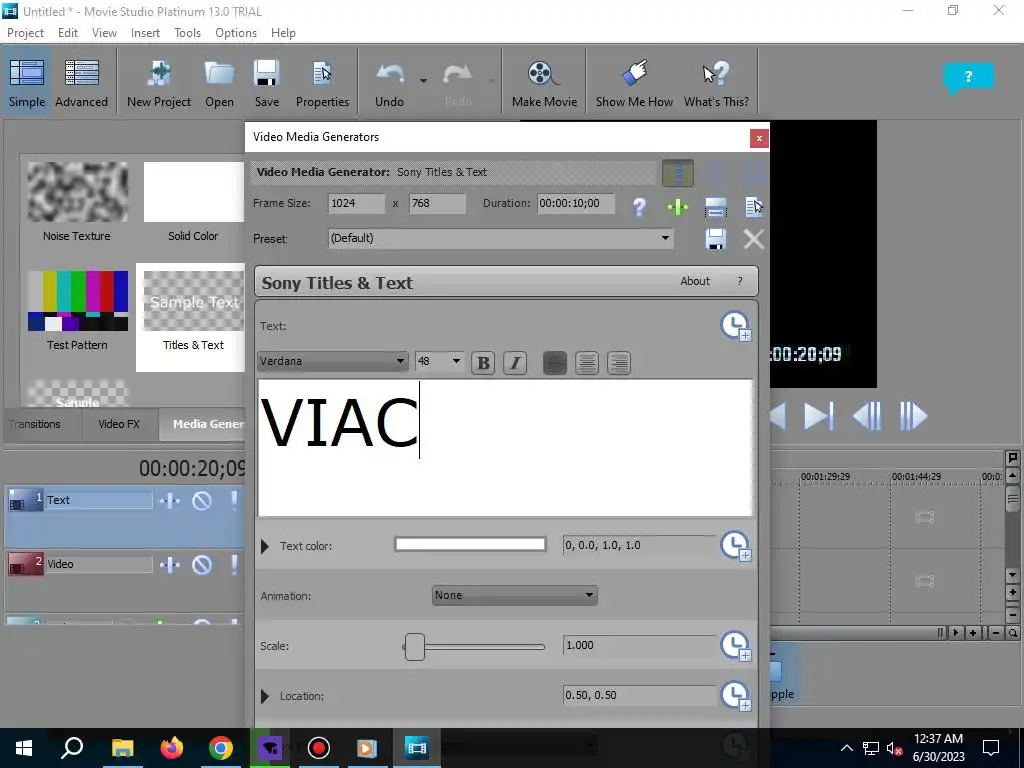Image resolution: width=1024 pixels, height=768 pixels.
Task: Save the current preset via the preset floppy icon
Action: (716, 239)
